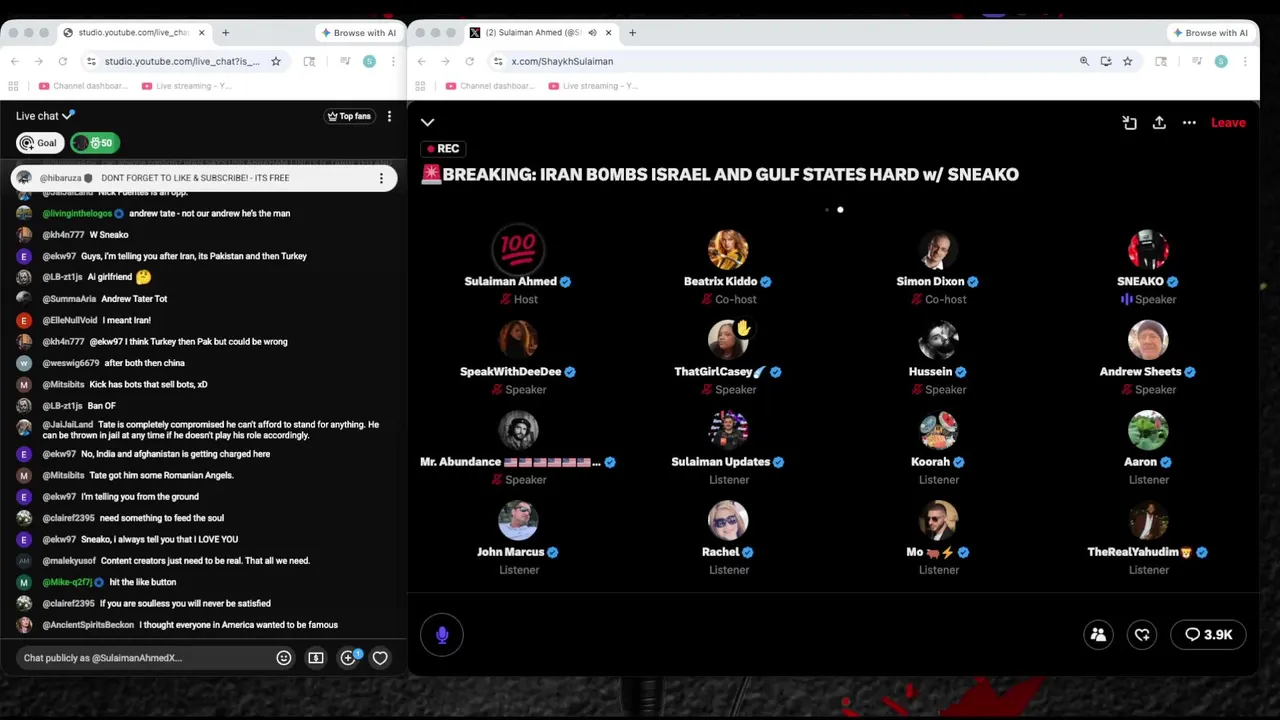The image size is (1280, 720).
Task: Open live chat three-dot options menu
Action: [389, 116]
